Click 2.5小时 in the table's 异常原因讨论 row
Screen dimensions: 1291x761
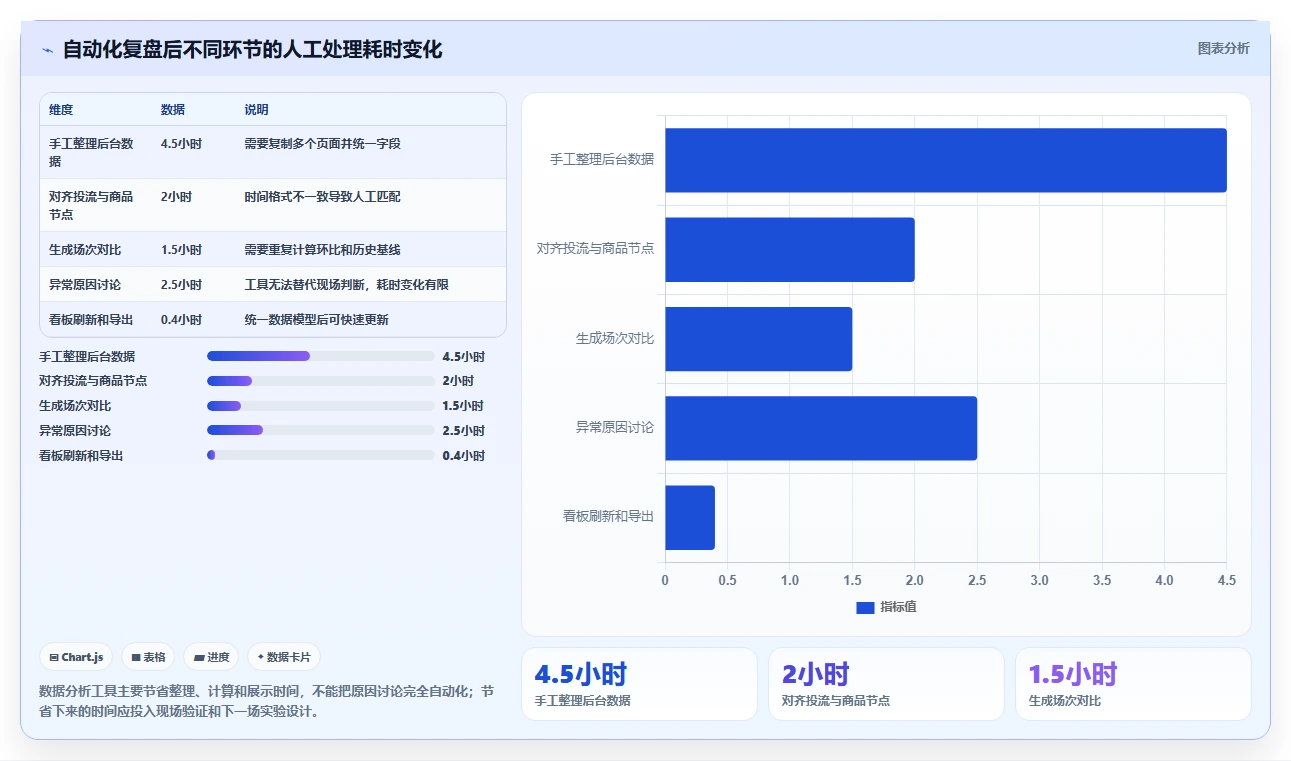point(181,285)
